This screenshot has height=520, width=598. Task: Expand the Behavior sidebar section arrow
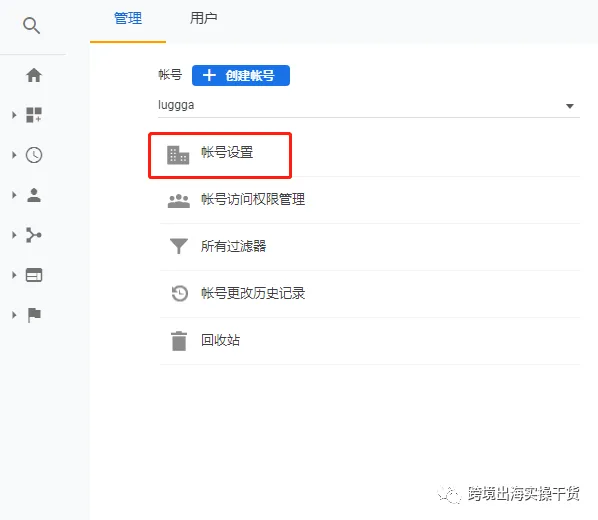coord(14,275)
